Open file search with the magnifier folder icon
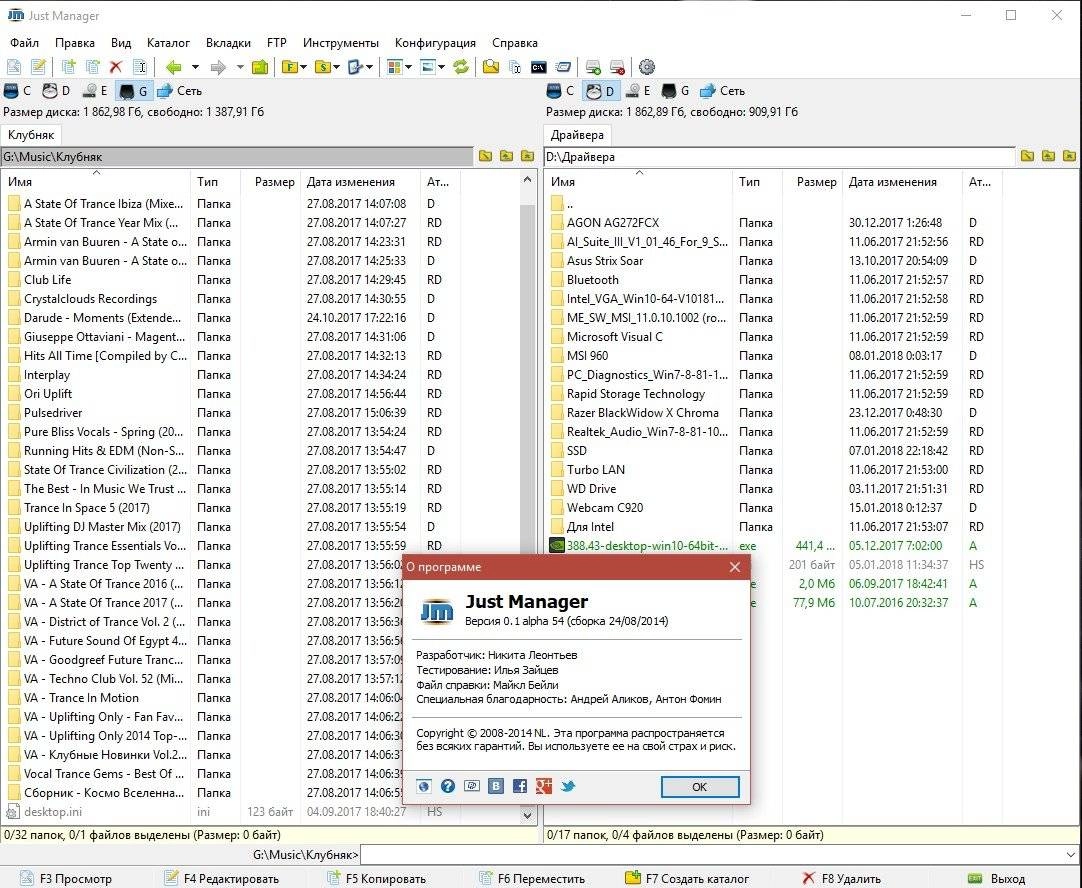 (491, 67)
